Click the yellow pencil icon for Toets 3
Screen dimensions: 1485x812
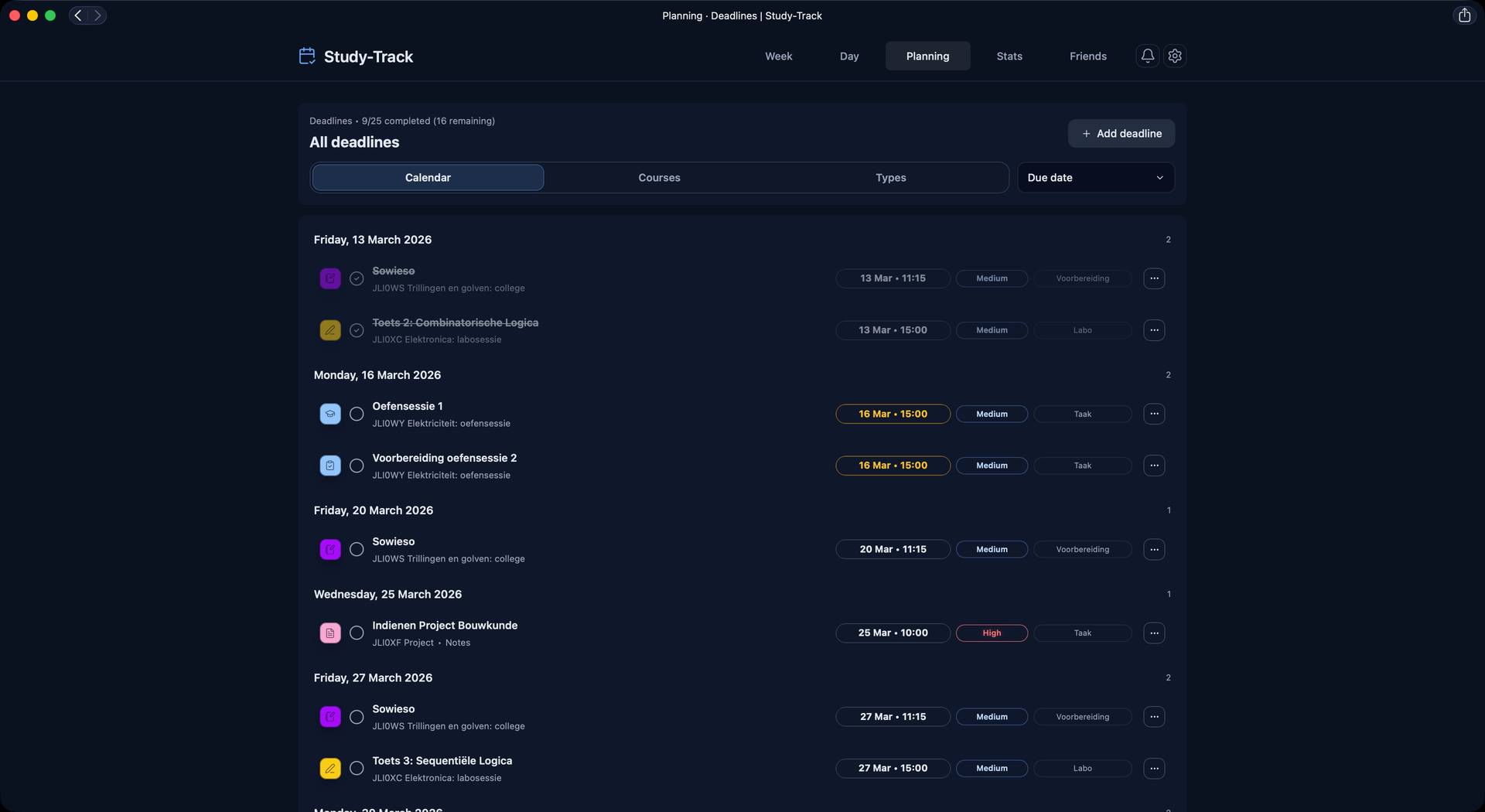330,768
